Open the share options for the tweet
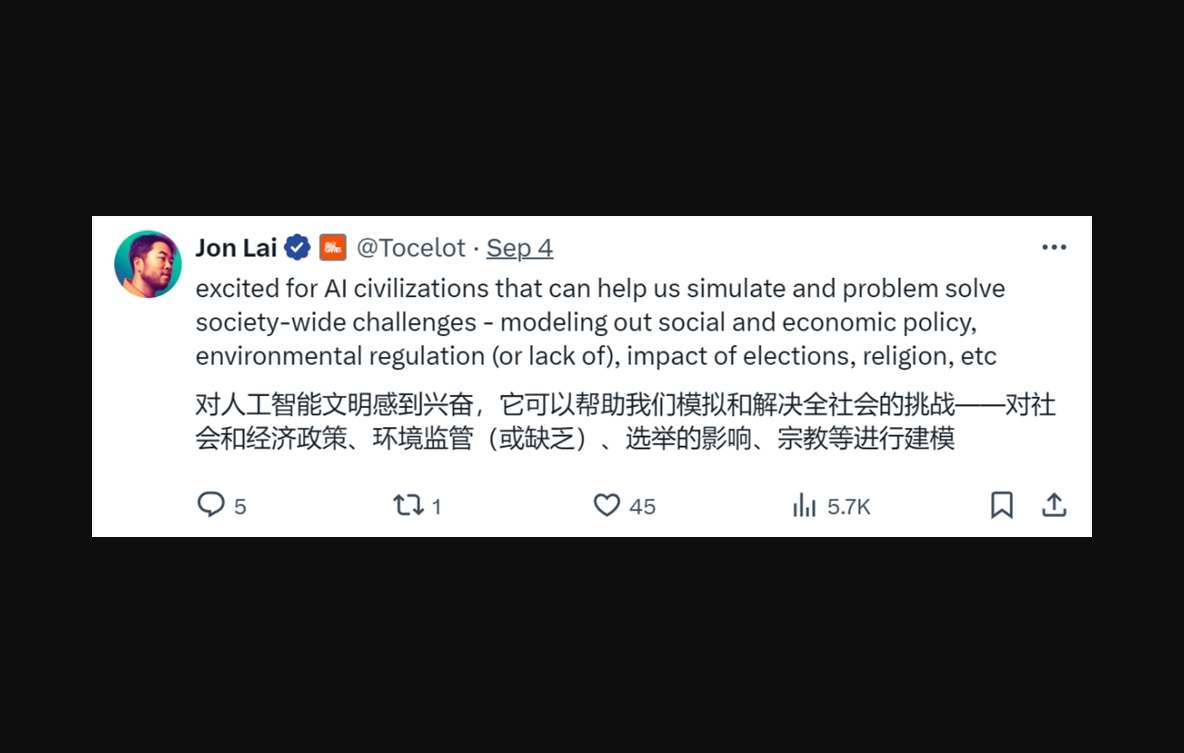The height and width of the screenshot is (753, 1184). [1054, 505]
